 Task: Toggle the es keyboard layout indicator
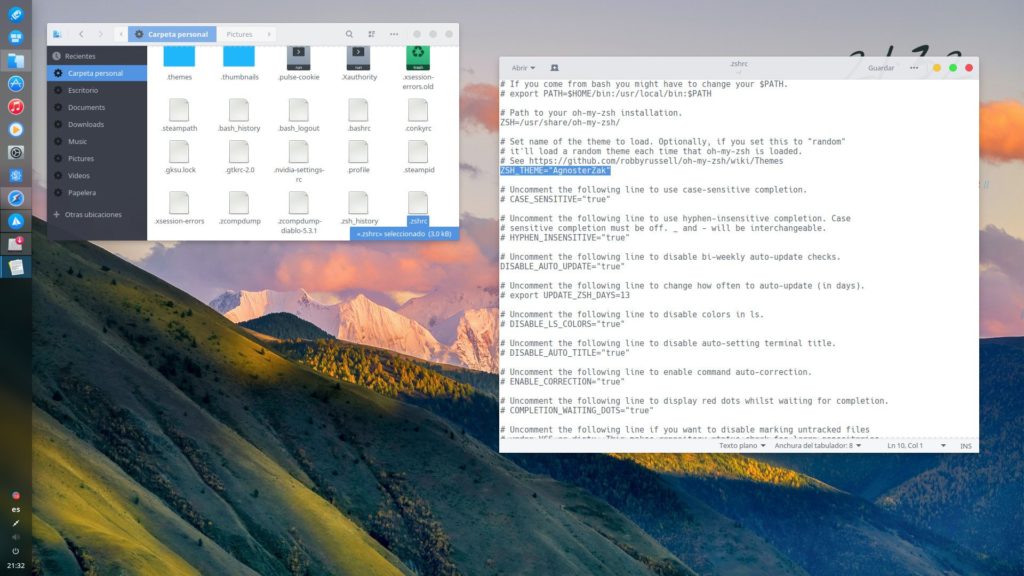[16, 509]
